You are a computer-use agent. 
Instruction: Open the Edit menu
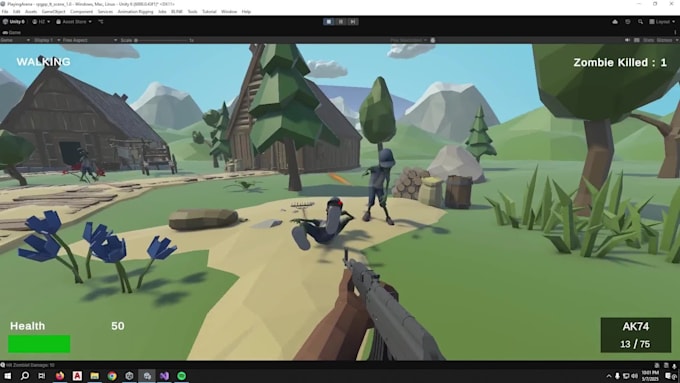coord(16,12)
